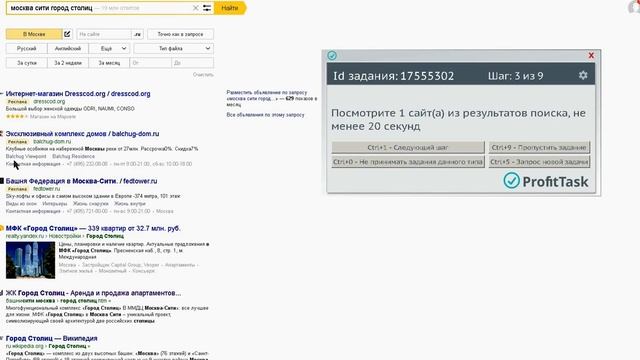Image resolution: width=640 pixels, height=360 pixels.
Task: Click the green fedtower.ru URL
Action: 47,189
